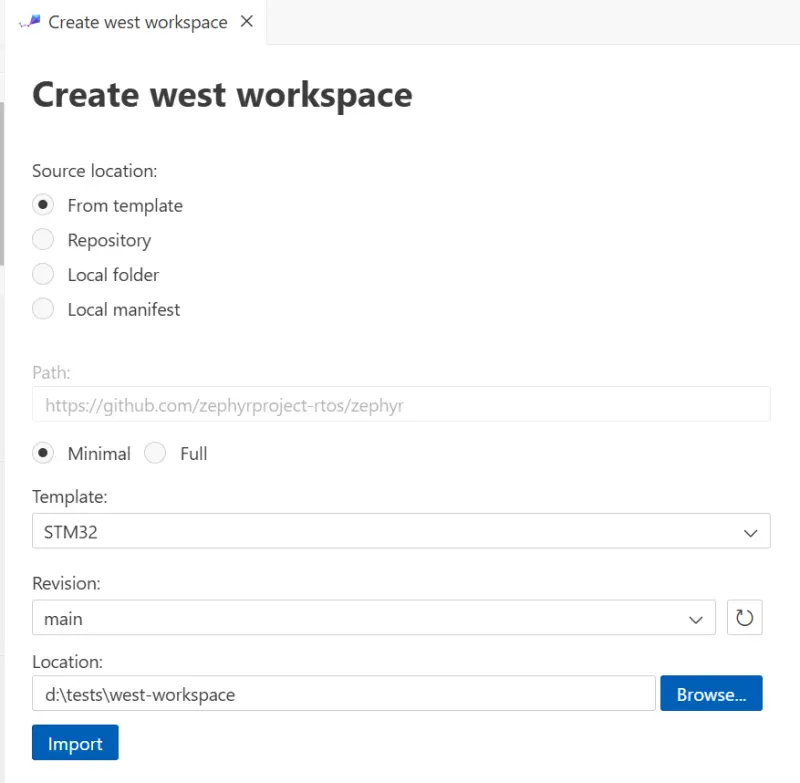Viewport: 800px width, 783px height.
Task: Switch to the Full workspace option
Action: pyautogui.click(x=155, y=453)
